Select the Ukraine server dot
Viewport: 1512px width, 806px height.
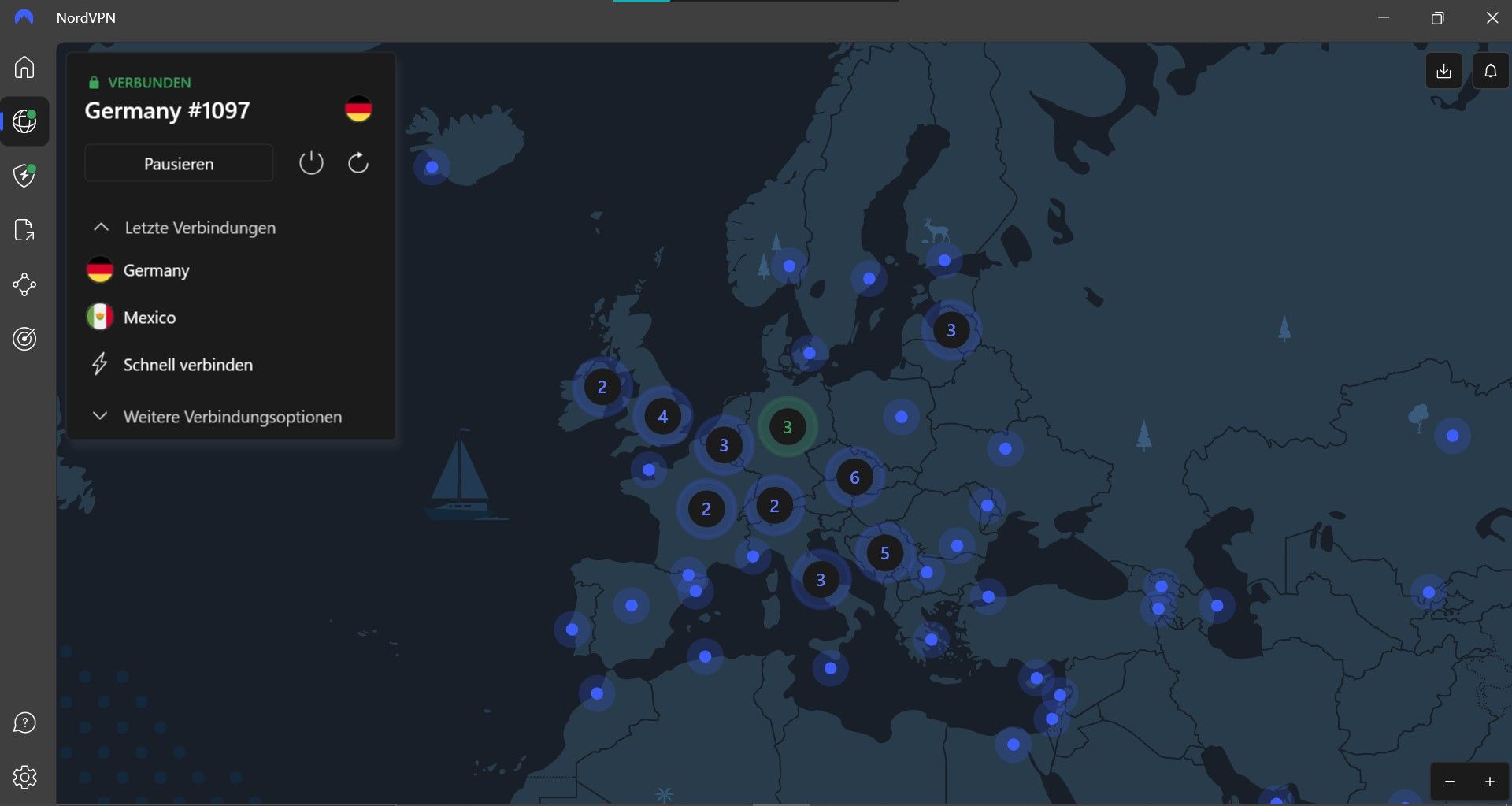(x=1006, y=449)
